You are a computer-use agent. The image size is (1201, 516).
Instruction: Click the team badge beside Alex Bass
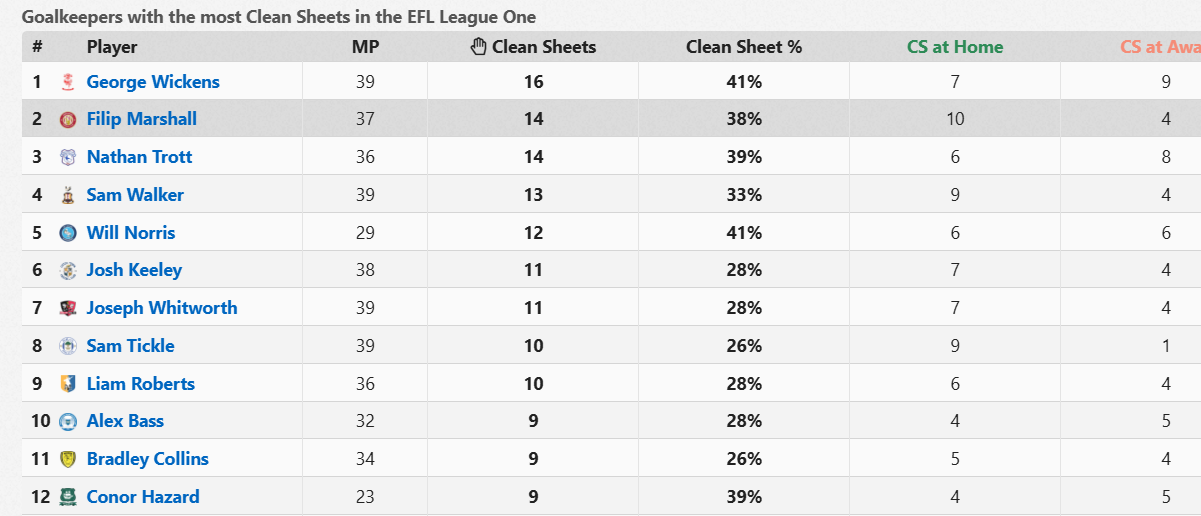(68, 421)
